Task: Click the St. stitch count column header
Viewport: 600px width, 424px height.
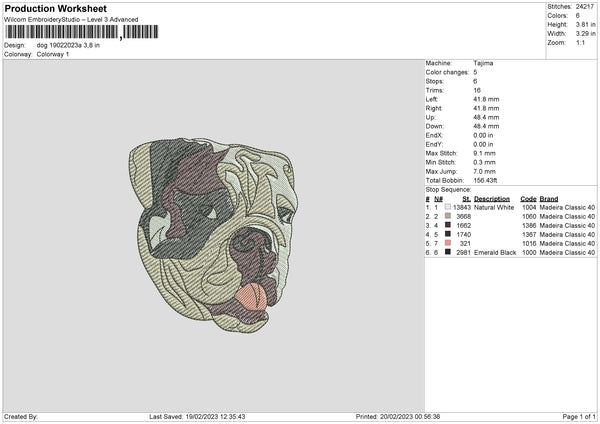Action: 466,198
